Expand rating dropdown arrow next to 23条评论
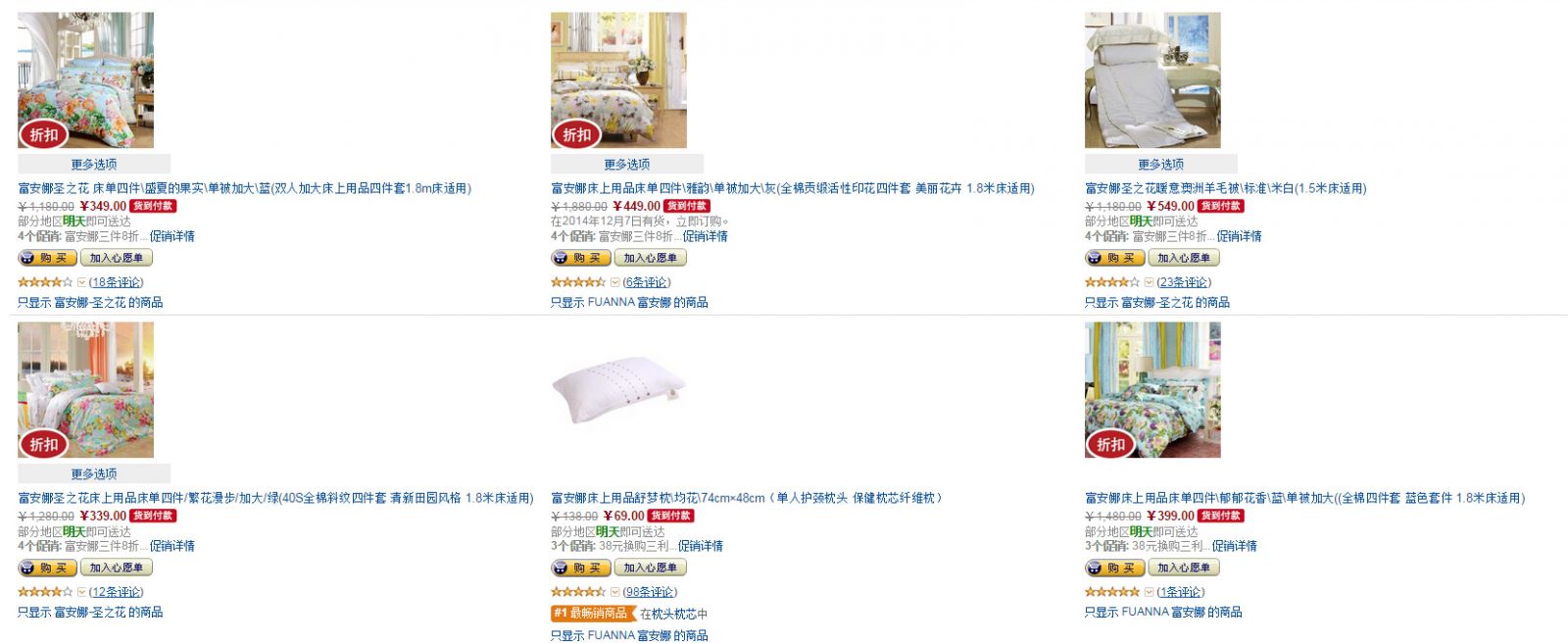 coord(1149,282)
